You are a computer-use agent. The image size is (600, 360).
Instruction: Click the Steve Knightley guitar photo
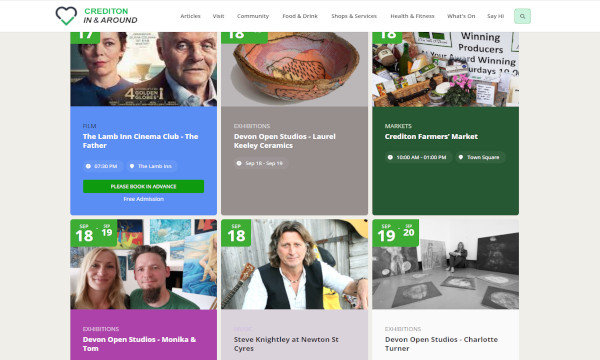point(294,264)
